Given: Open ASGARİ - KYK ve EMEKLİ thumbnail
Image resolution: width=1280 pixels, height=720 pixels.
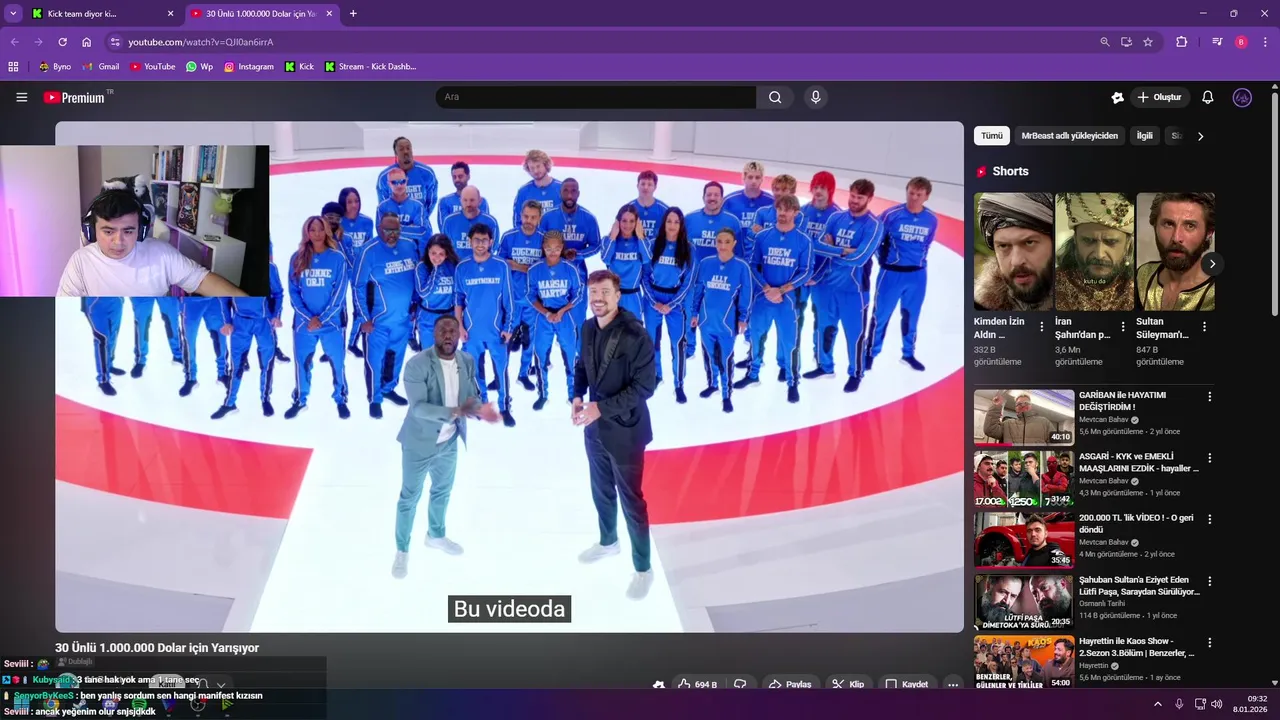Looking at the screenshot, I should point(1024,479).
